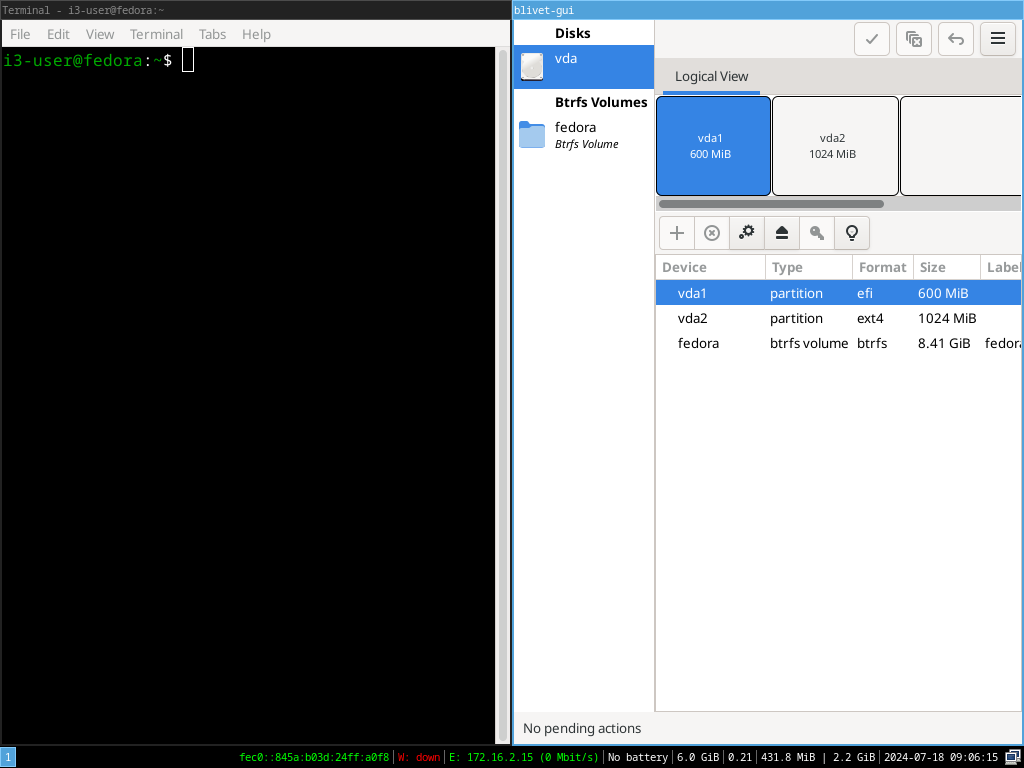Click the lightbulb information icon
The height and width of the screenshot is (768, 1024).
click(852, 233)
